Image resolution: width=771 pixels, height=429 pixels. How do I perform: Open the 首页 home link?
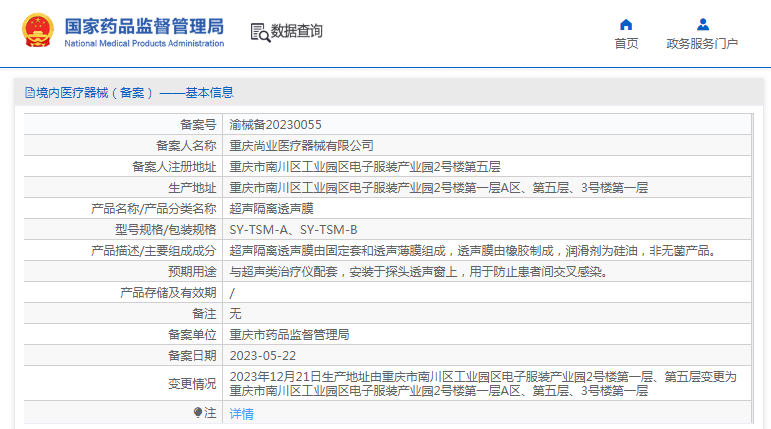coord(626,43)
